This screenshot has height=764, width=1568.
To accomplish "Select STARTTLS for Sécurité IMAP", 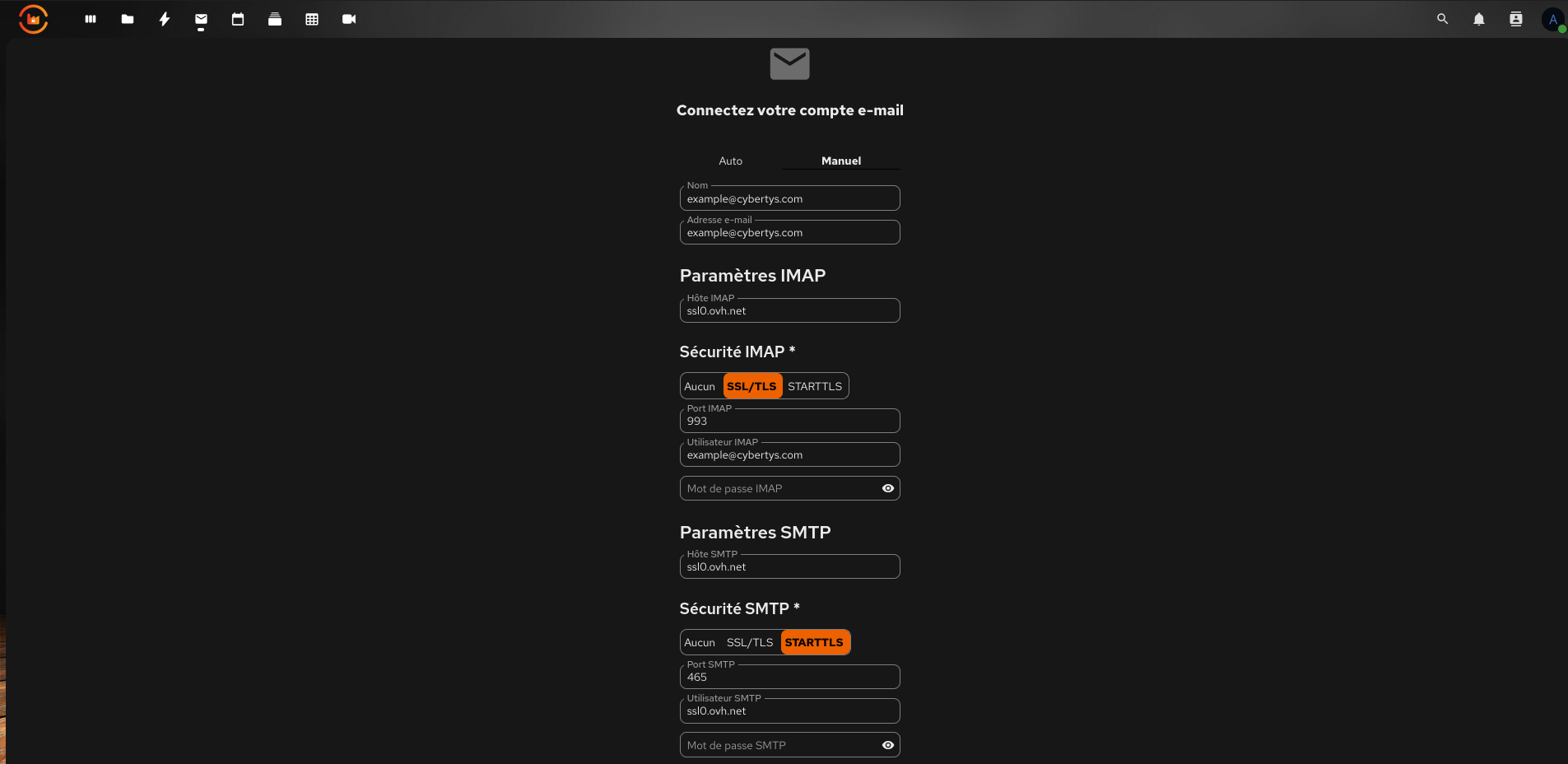I will point(816,385).
